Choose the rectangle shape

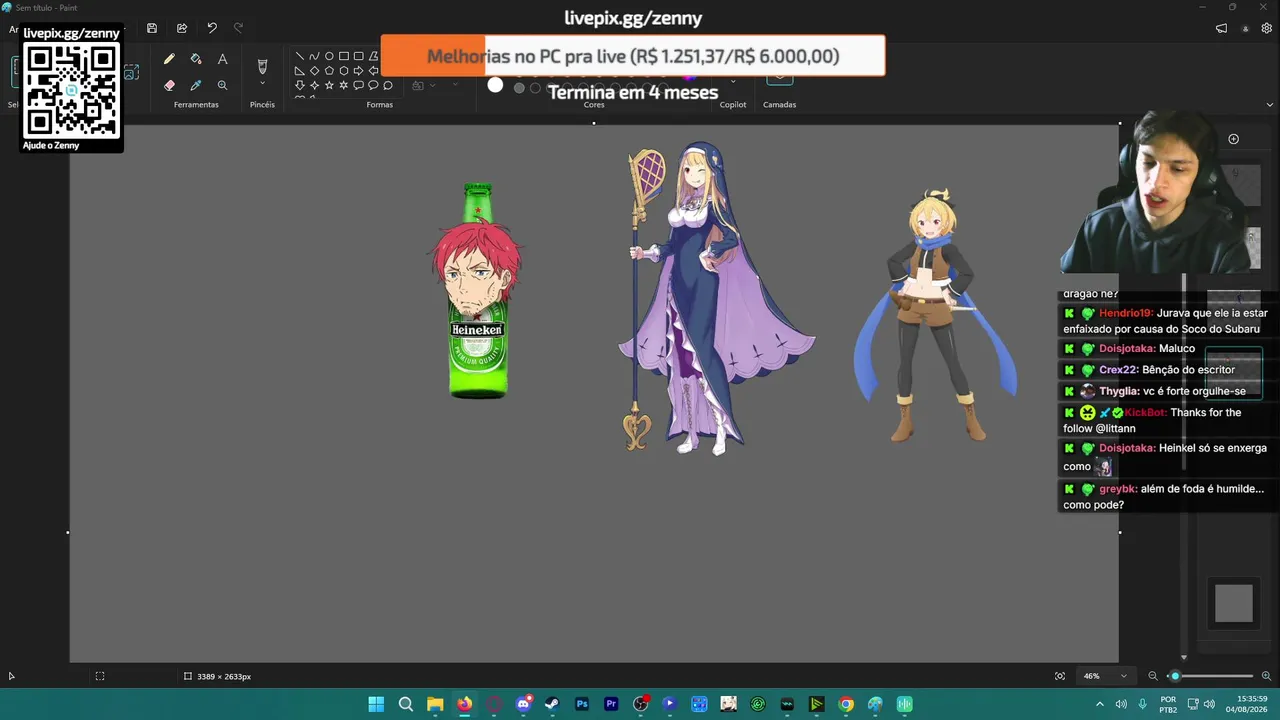pos(344,56)
